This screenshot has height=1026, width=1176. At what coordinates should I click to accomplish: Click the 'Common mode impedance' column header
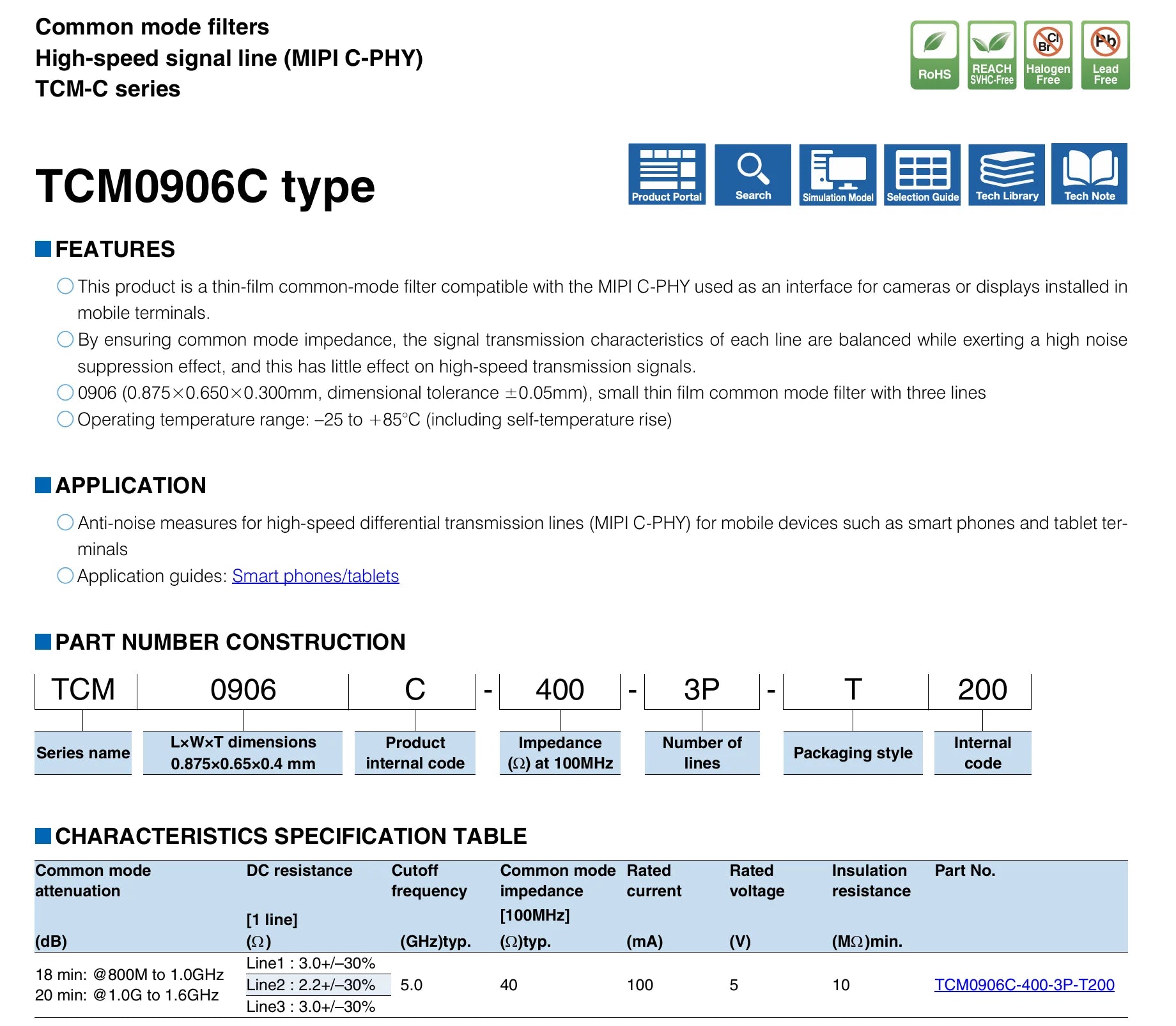coord(558,880)
